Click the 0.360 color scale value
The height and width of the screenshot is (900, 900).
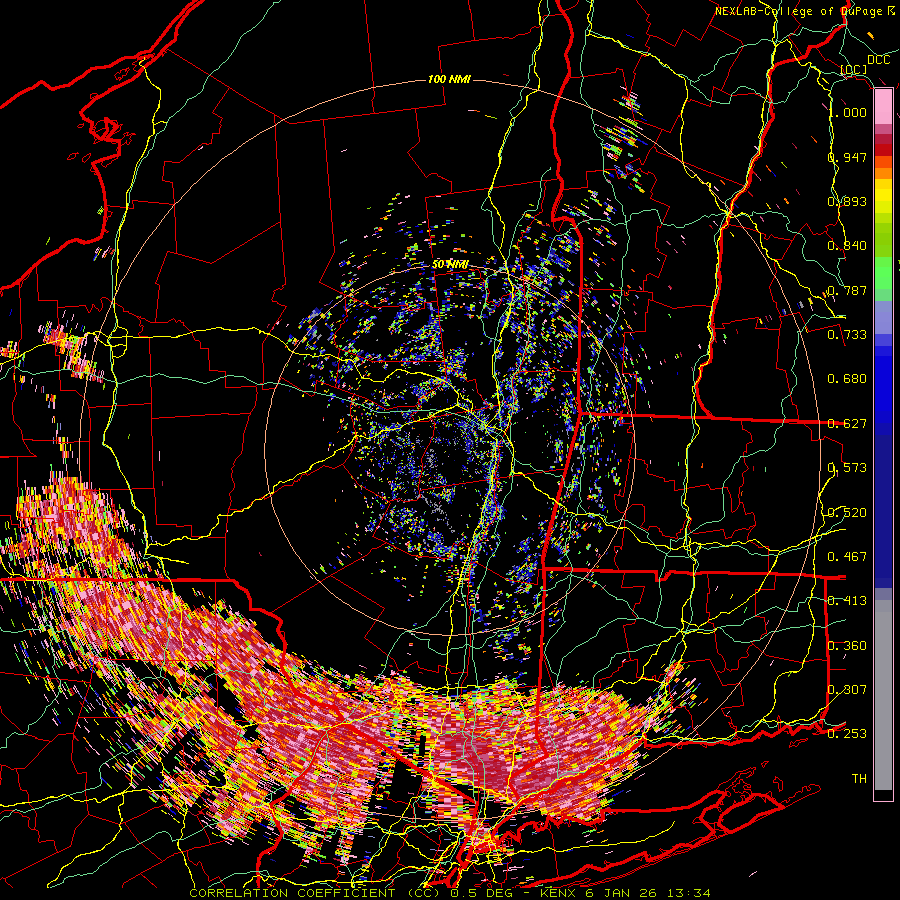tap(847, 646)
